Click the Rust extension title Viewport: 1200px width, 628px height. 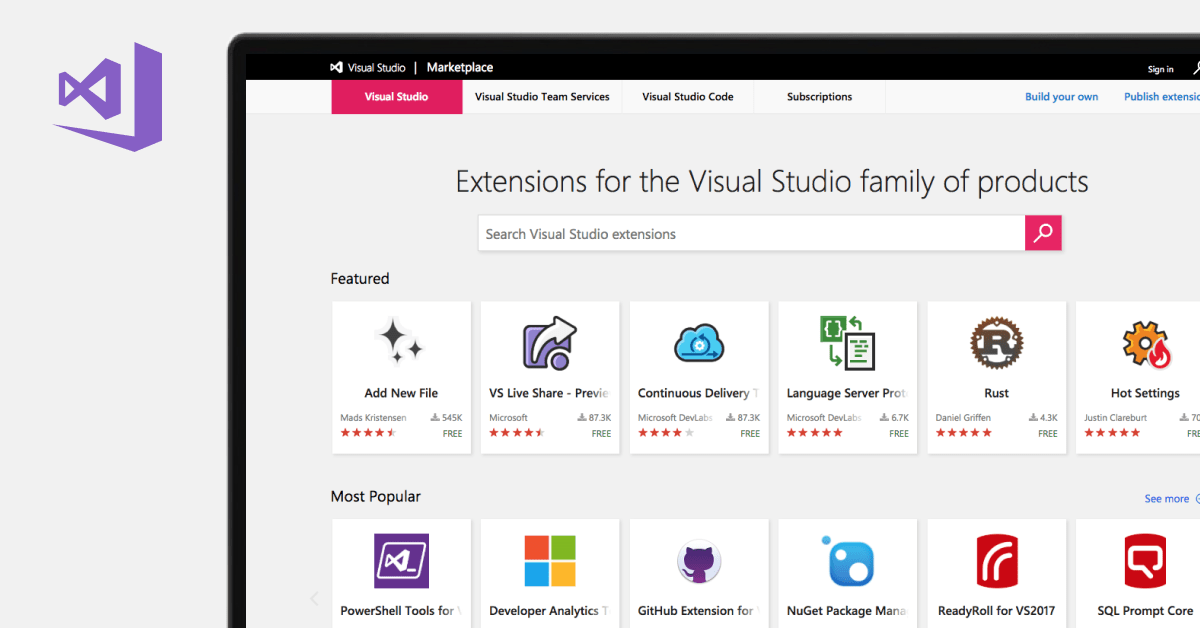(x=996, y=393)
